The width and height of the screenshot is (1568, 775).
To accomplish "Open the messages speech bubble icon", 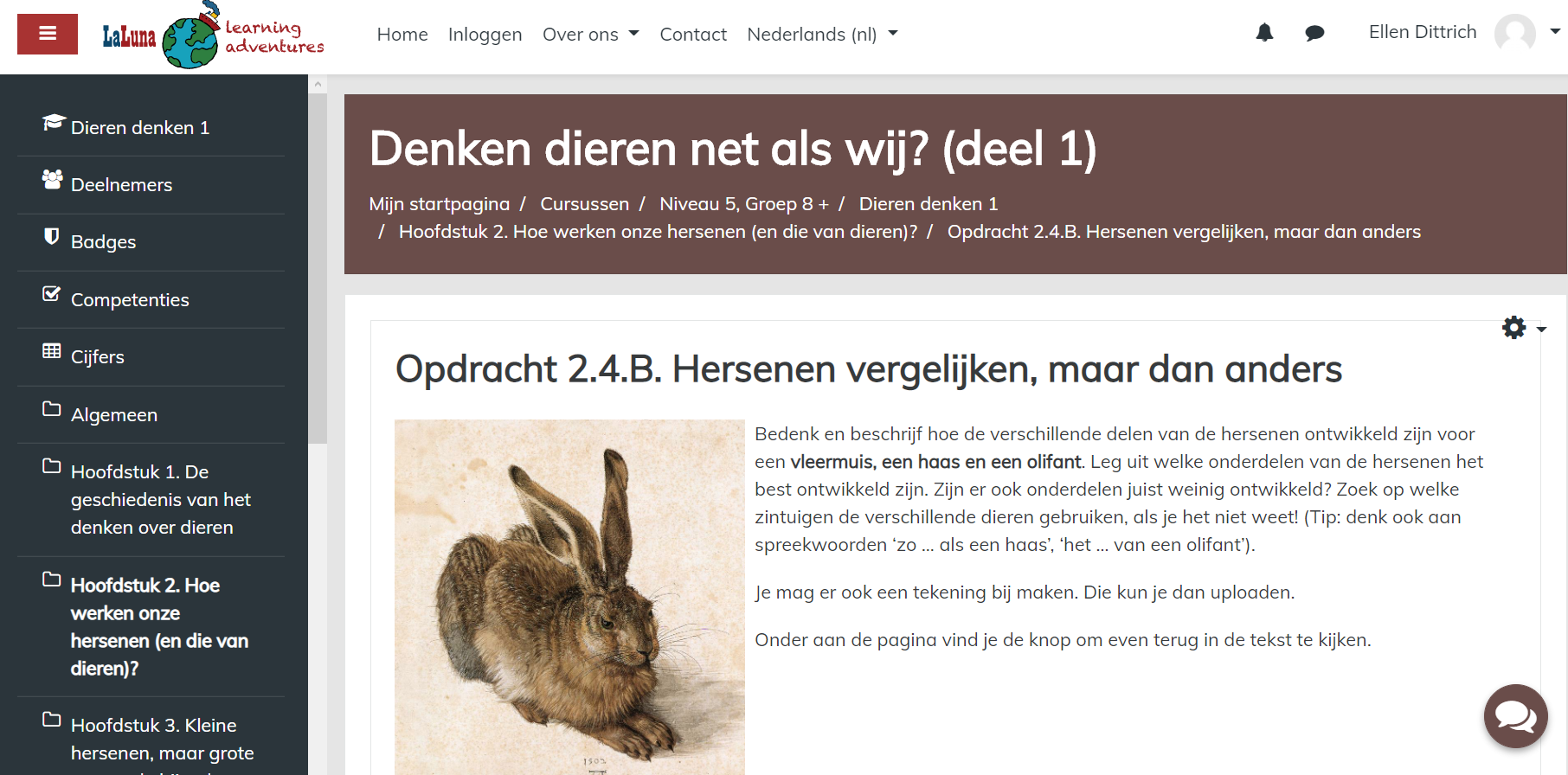I will pos(1314,33).
